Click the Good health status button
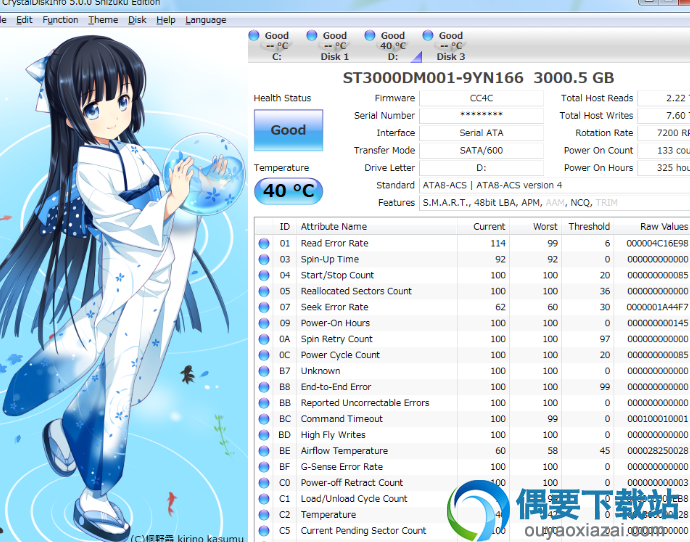This screenshot has width=690, height=542. click(x=288, y=130)
